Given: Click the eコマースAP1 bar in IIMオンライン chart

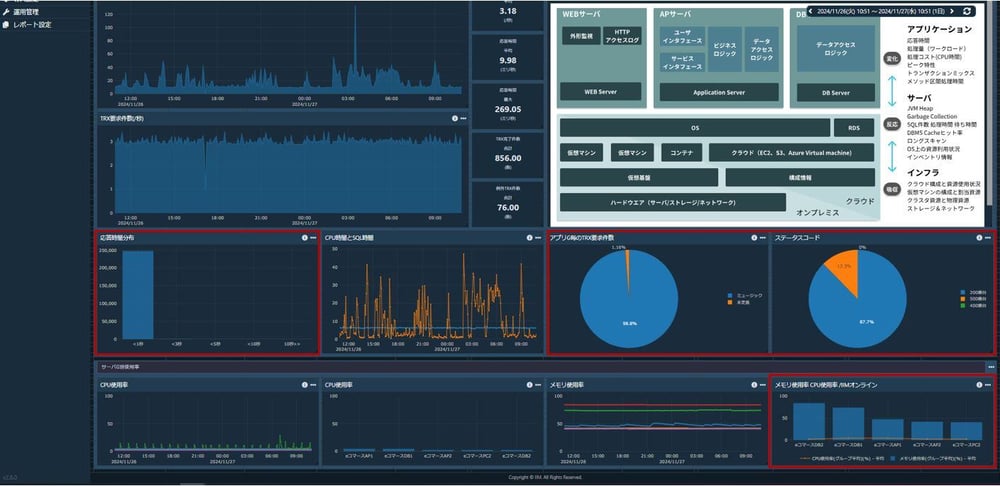Looking at the screenshot, I should (888, 429).
